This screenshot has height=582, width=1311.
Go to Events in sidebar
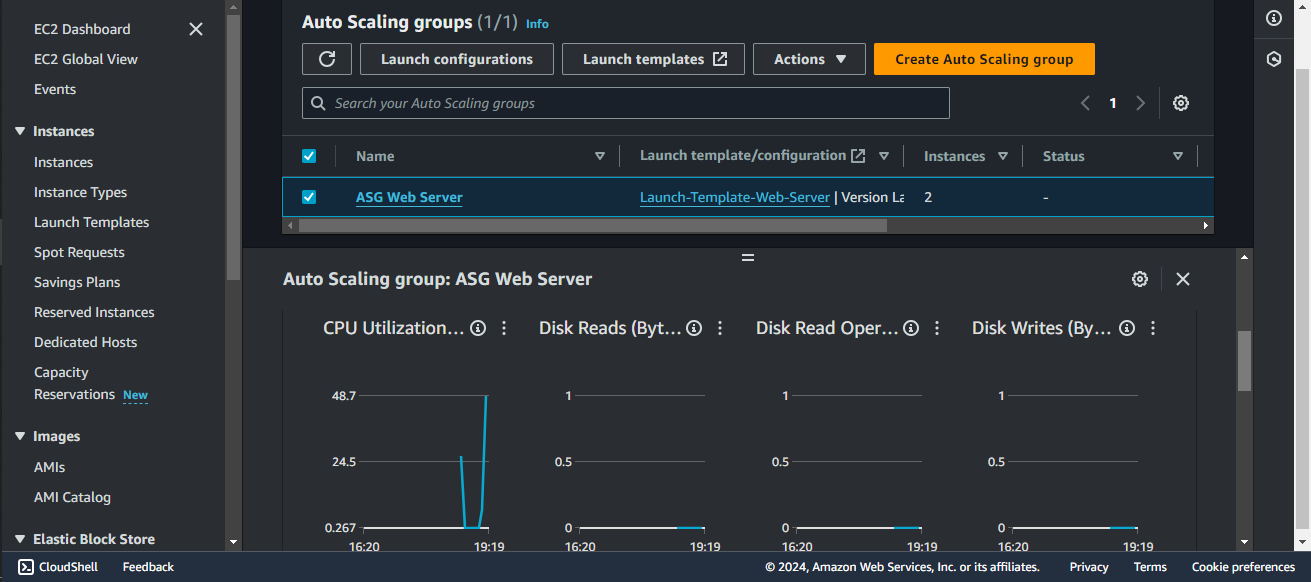[x=55, y=89]
